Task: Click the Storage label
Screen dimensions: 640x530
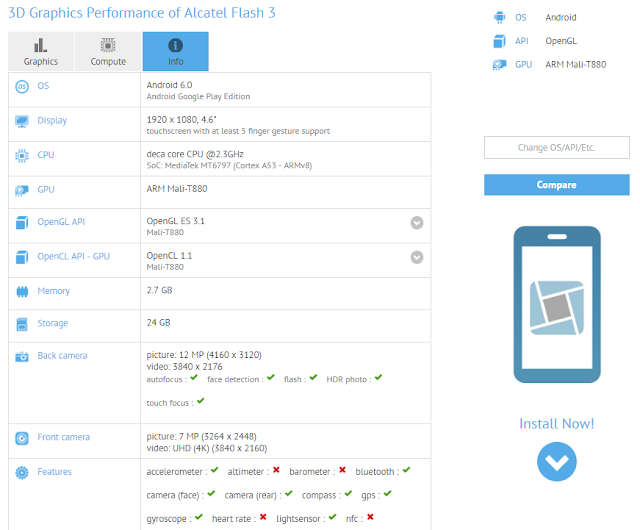Action: (x=53, y=323)
